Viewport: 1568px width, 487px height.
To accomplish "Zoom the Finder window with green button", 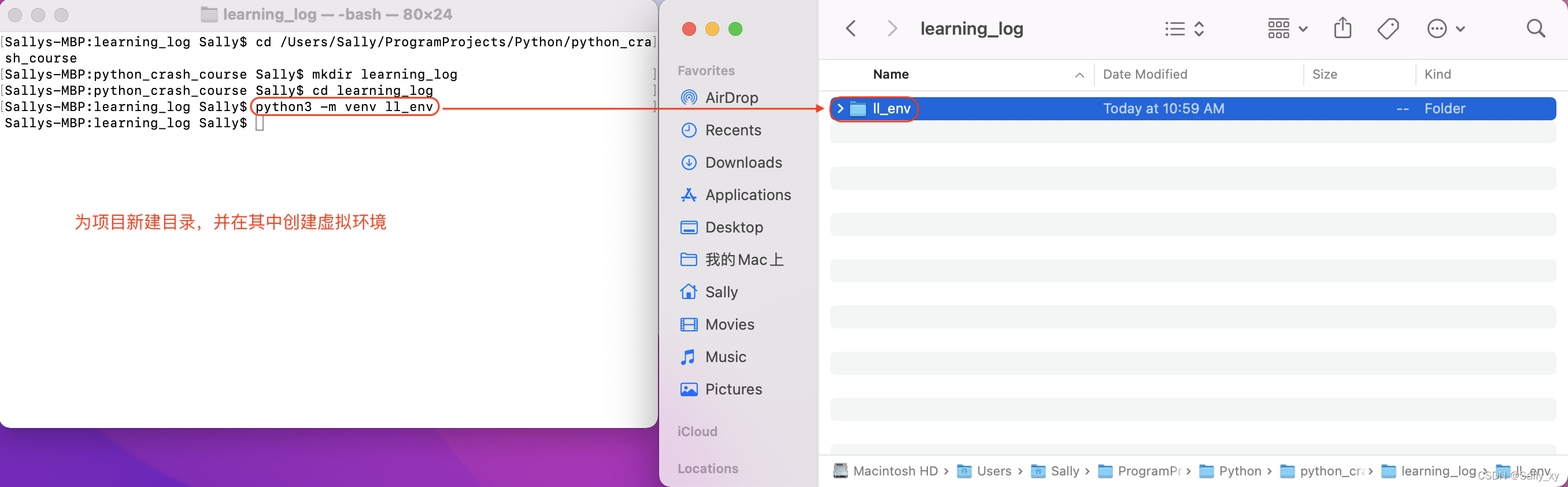I will coord(735,28).
